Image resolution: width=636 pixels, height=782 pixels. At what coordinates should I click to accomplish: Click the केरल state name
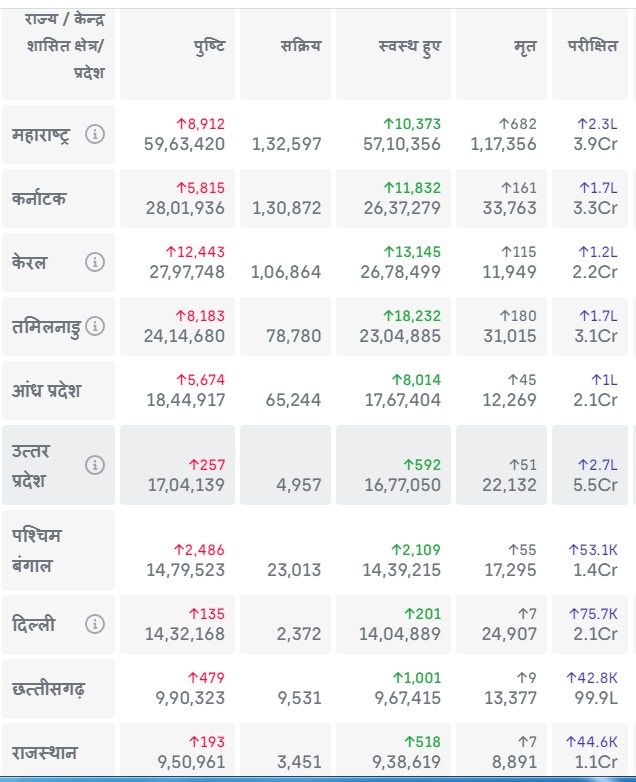coord(29,262)
